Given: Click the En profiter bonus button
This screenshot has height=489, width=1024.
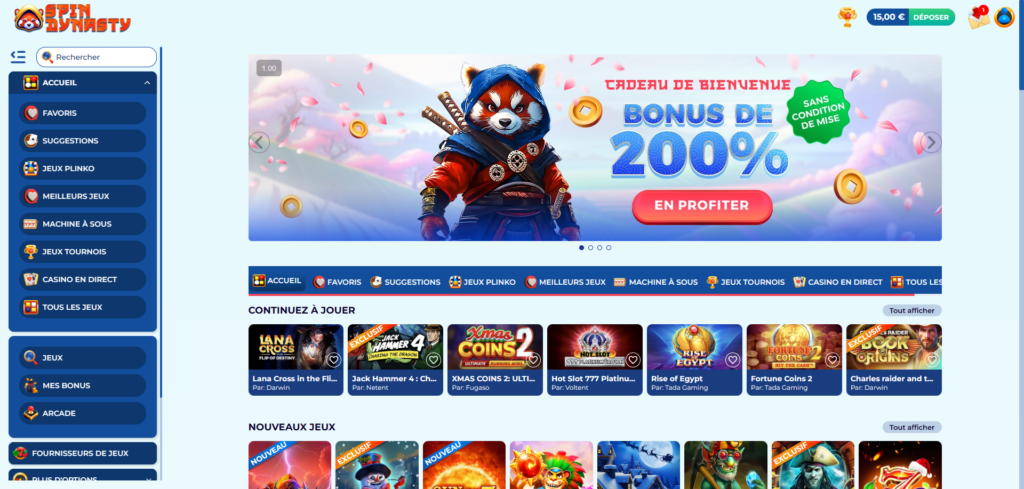Looking at the screenshot, I should point(702,206).
